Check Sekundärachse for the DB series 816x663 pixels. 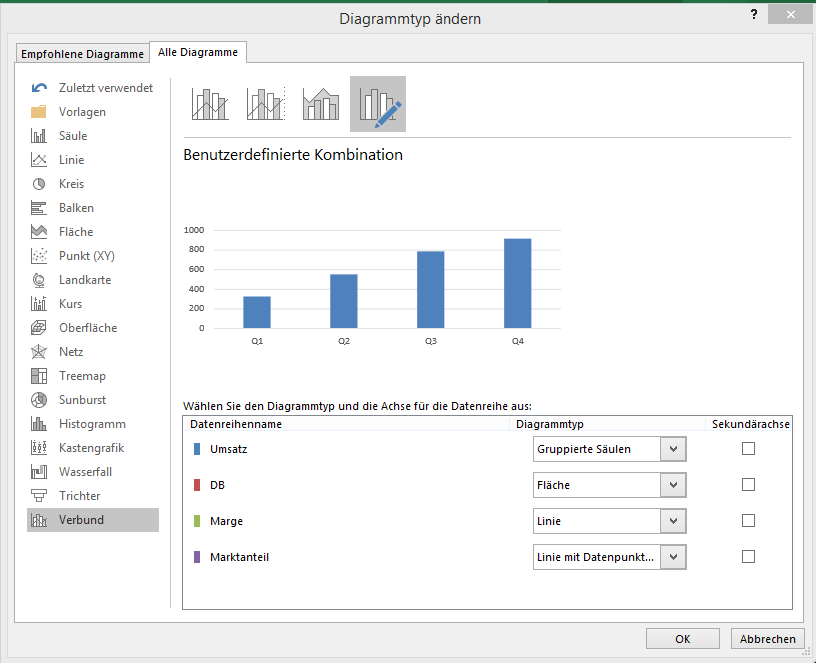click(x=748, y=485)
